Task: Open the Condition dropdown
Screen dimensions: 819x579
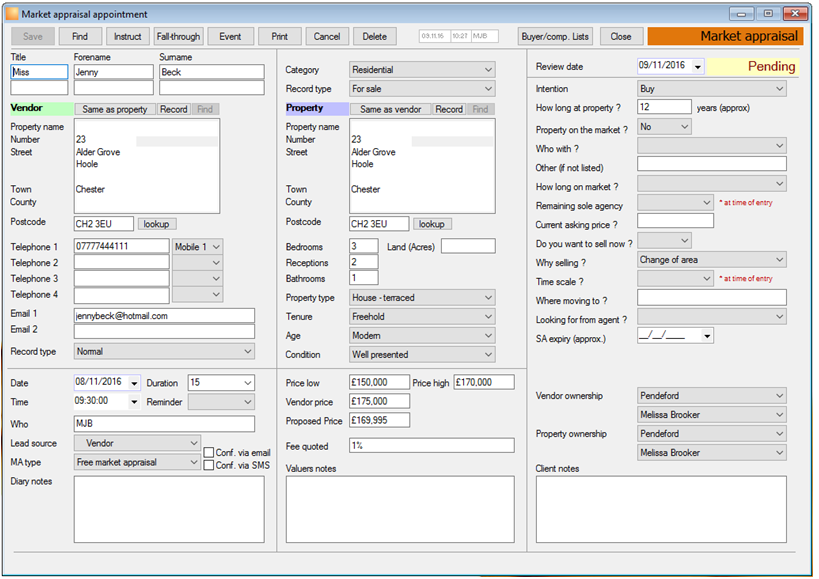Action: click(x=422, y=355)
